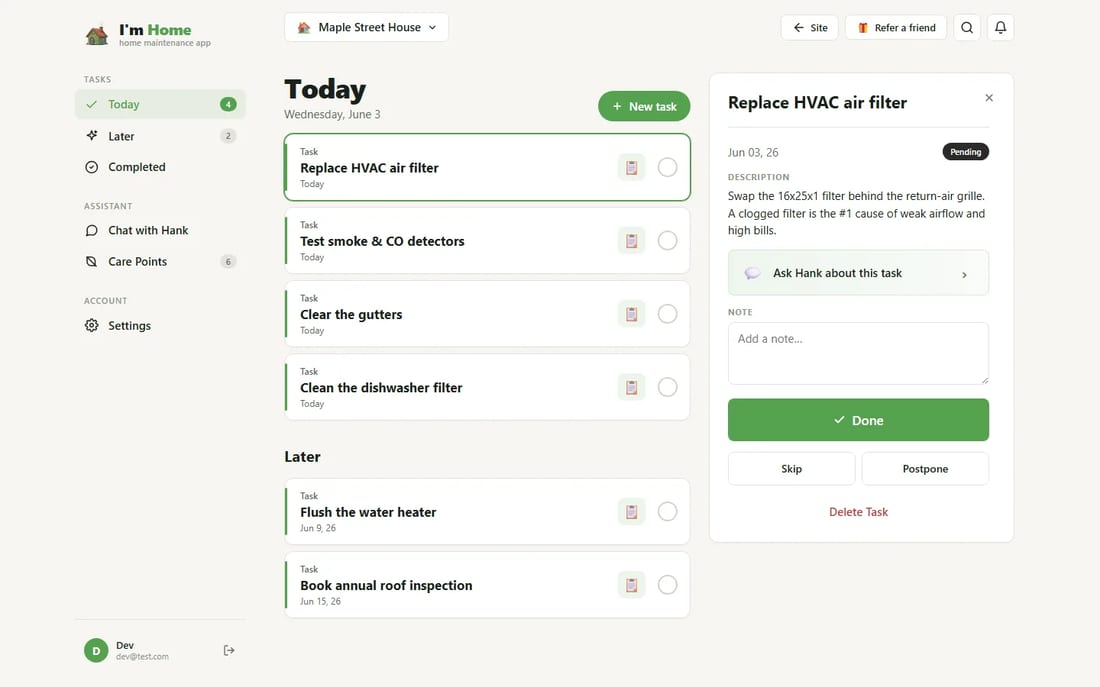Check off Clean the dishwasher filter
This screenshot has width=1100, height=687.
coord(667,387)
